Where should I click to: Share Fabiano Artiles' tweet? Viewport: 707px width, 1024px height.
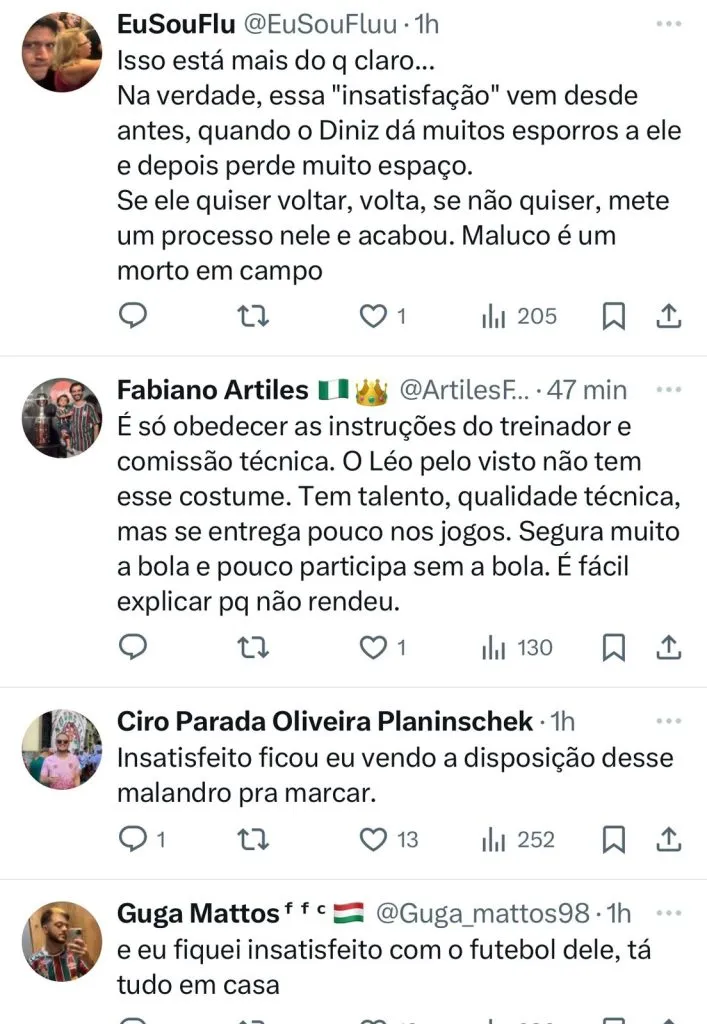point(669,648)
